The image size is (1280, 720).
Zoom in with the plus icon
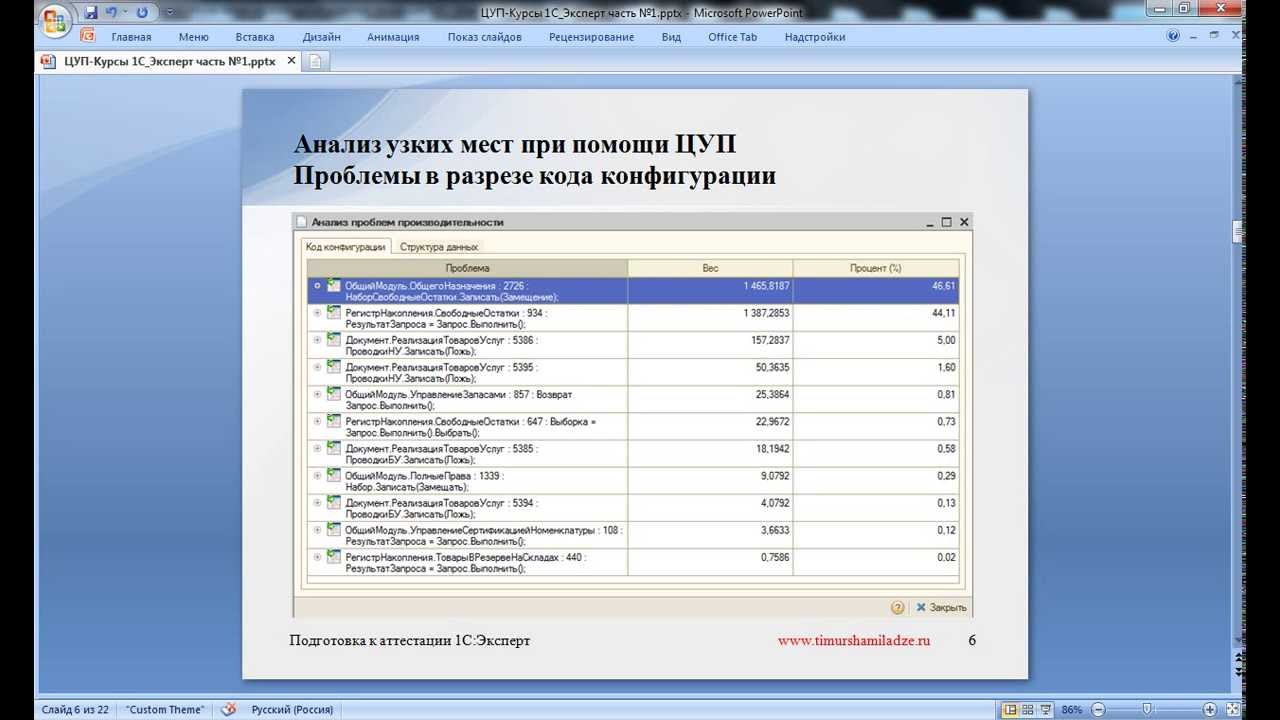[1210, 710]
